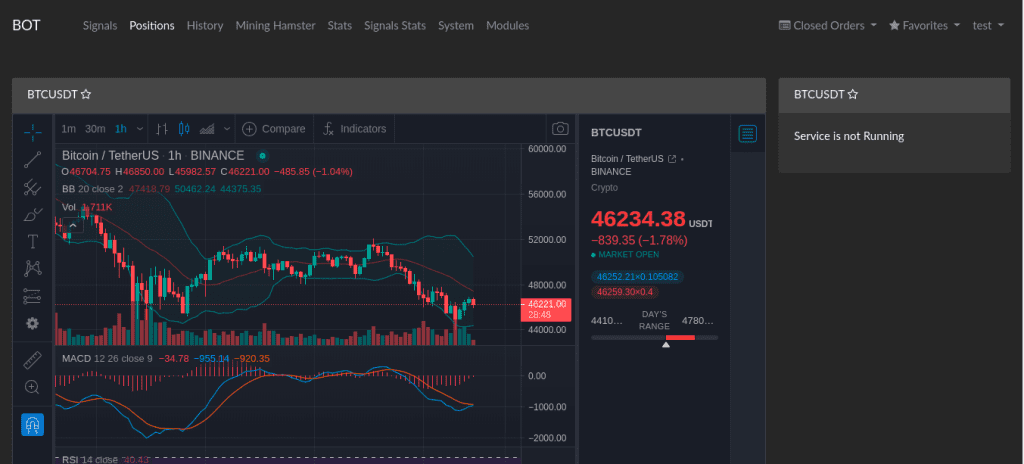The height and width of the screenshot is (464, 1024).
Task: Collapse the indicator legend with chevron
Action: (x=72, y=226)
